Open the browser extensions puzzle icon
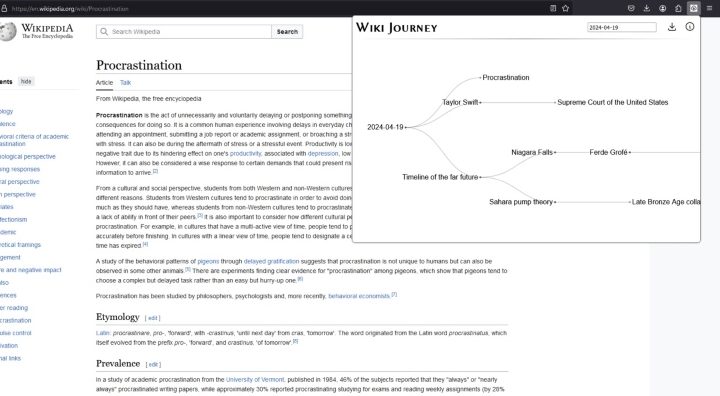Screen dimensions: 720x396 coord(678,8)
